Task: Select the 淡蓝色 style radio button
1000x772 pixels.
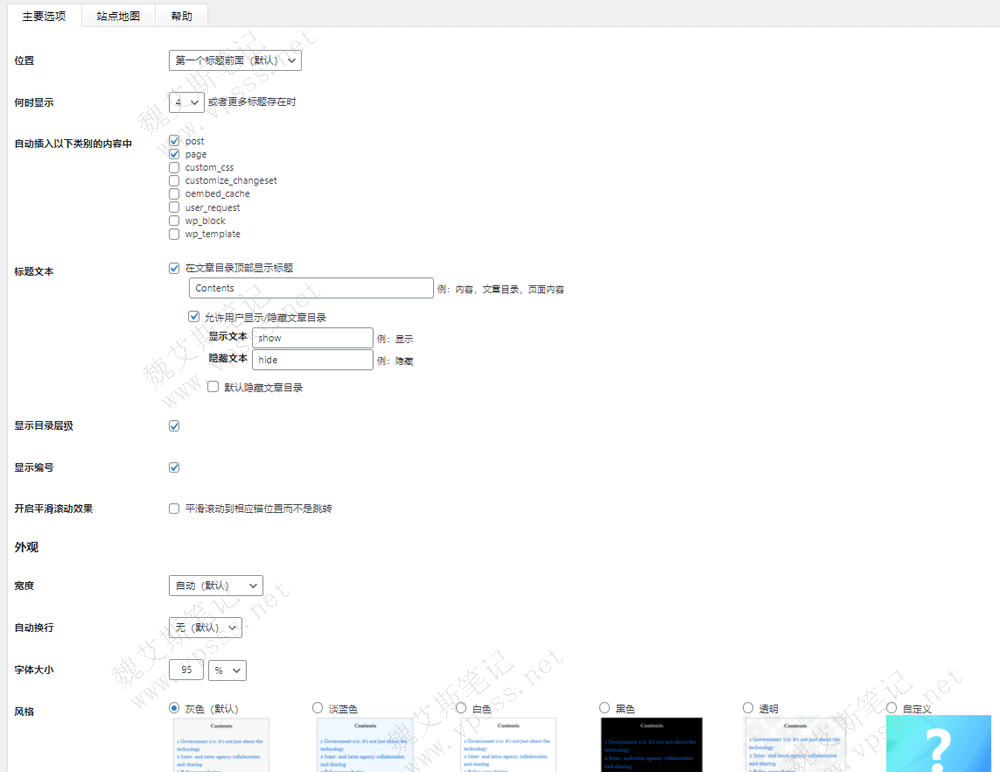Action: 318,708
